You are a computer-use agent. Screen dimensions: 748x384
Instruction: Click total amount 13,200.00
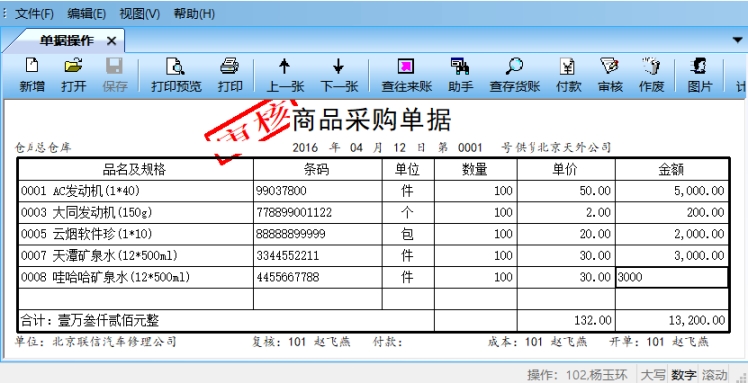(672, 320)
